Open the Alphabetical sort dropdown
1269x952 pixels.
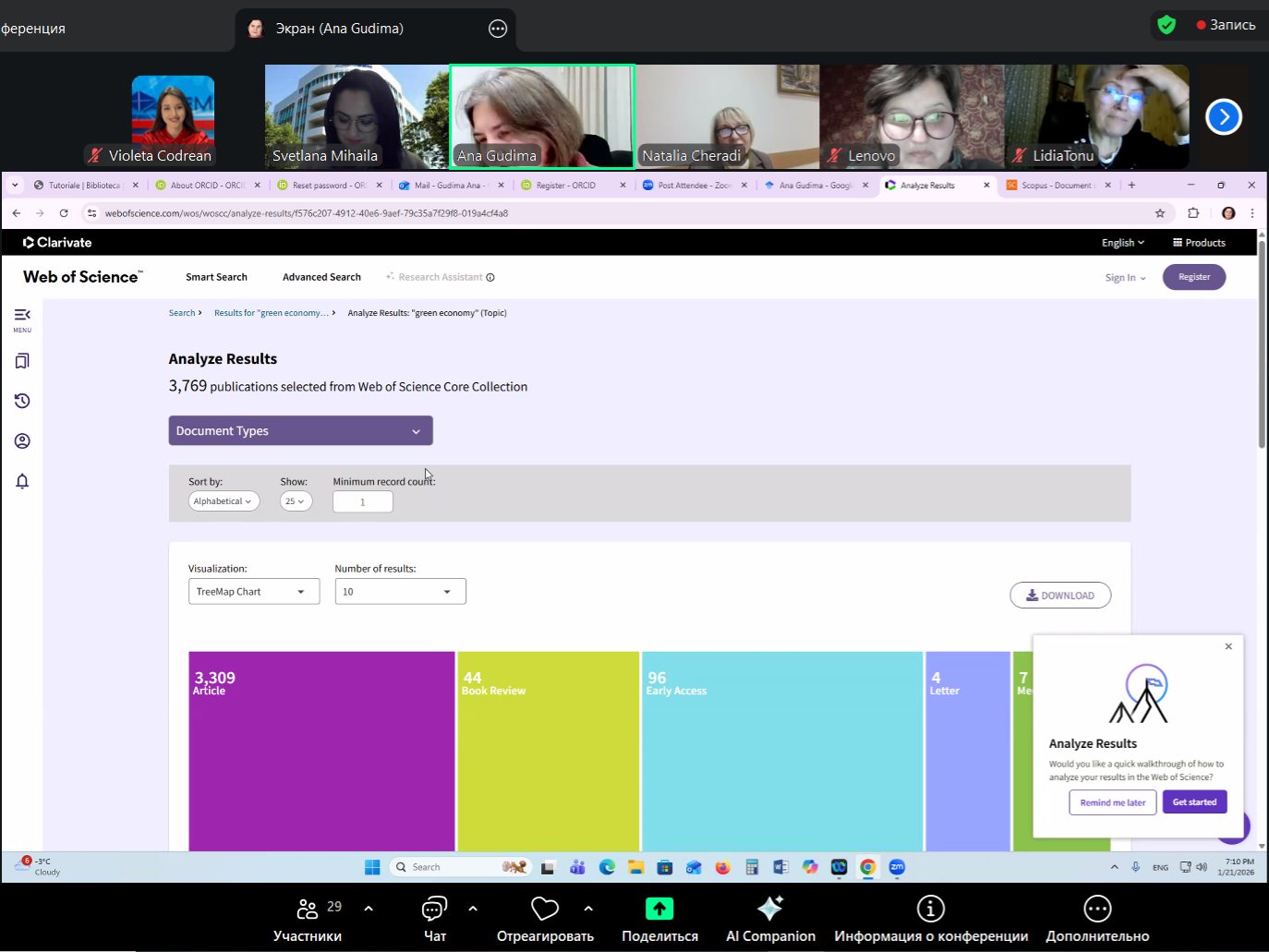pos(224,501)
